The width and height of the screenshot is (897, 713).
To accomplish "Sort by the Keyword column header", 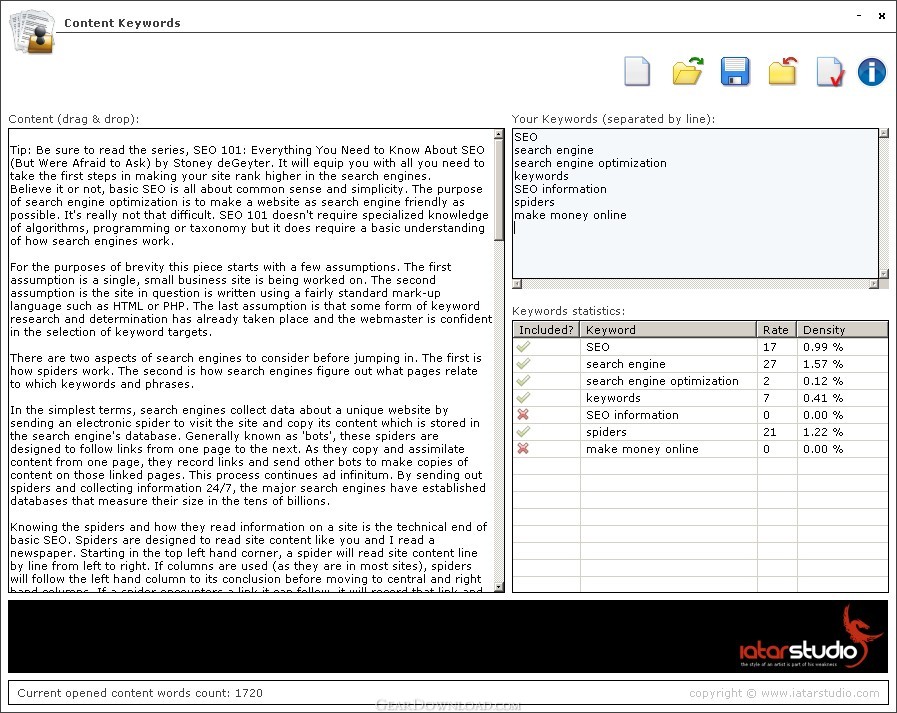I will pos(668,330).
